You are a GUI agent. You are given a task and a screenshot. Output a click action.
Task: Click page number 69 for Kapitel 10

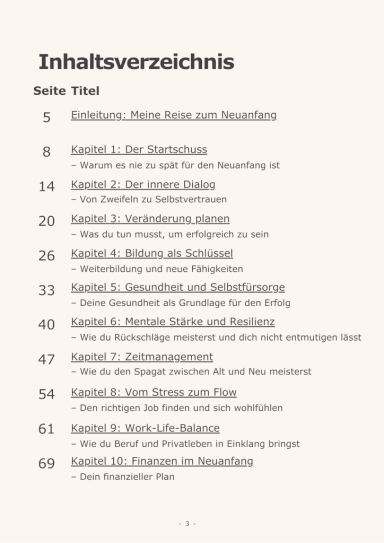click(46, 463)
